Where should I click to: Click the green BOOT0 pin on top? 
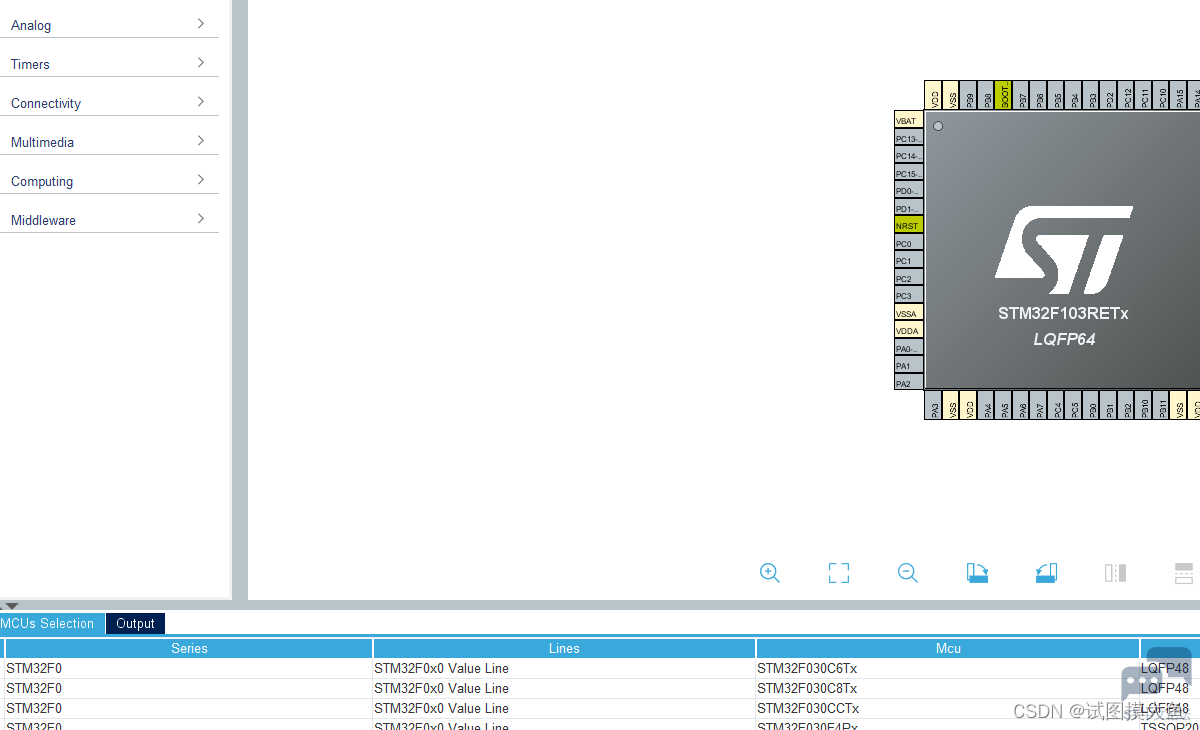coord(1003,96)
